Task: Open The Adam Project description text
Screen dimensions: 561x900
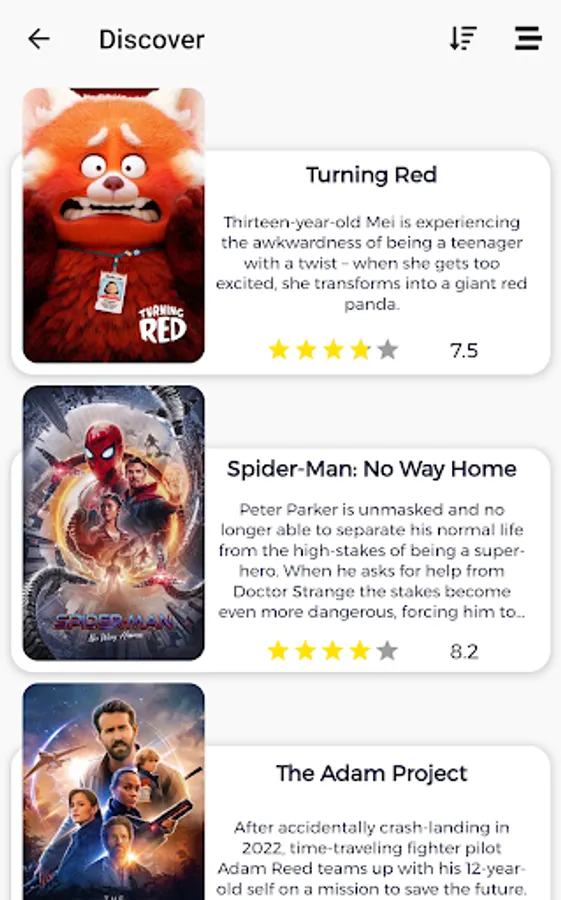Action: (x=372, y=859)
